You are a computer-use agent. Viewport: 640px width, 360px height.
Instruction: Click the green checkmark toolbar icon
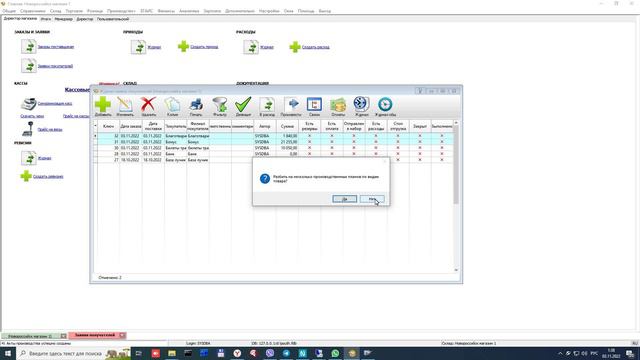(243, 105)
